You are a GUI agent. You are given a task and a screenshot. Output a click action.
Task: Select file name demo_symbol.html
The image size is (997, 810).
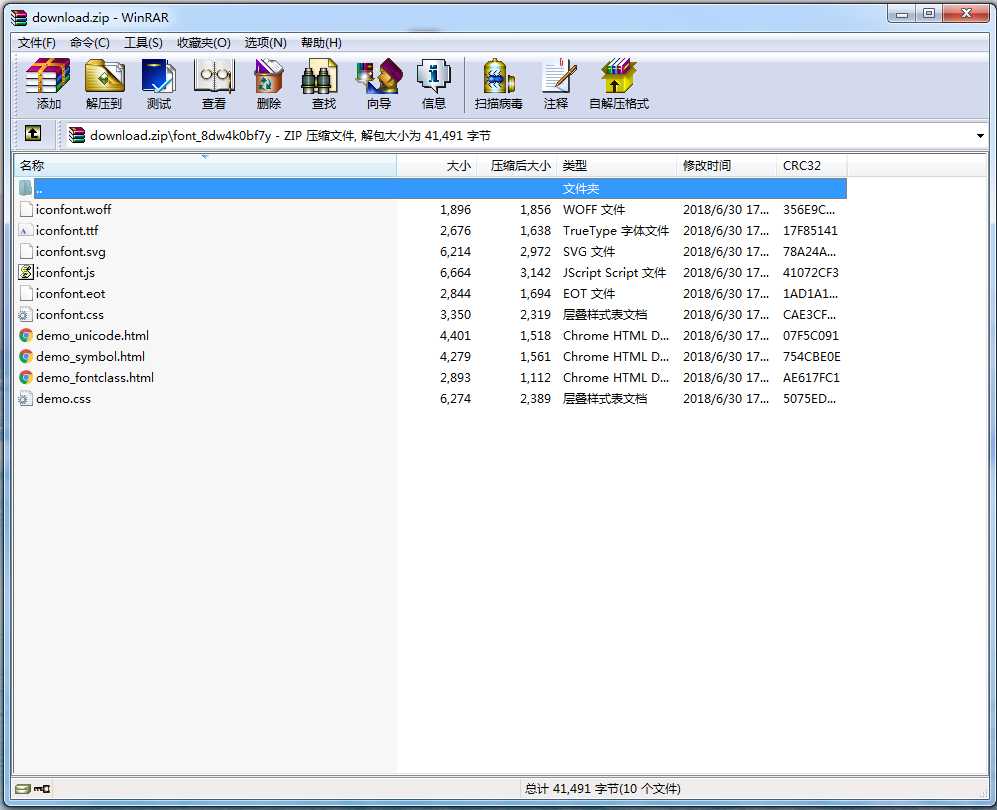pyautogui.click(x=90, y=357)
